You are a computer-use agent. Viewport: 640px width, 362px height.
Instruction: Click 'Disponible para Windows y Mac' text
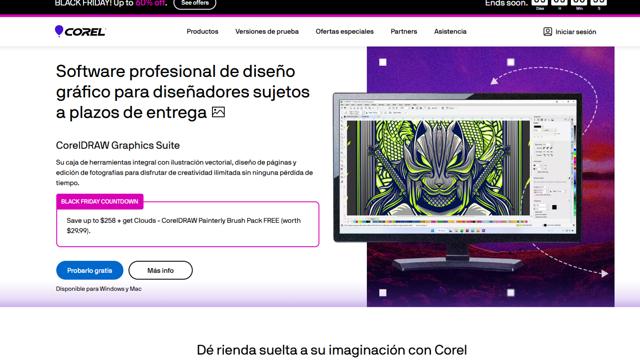[x=99, y=289]
